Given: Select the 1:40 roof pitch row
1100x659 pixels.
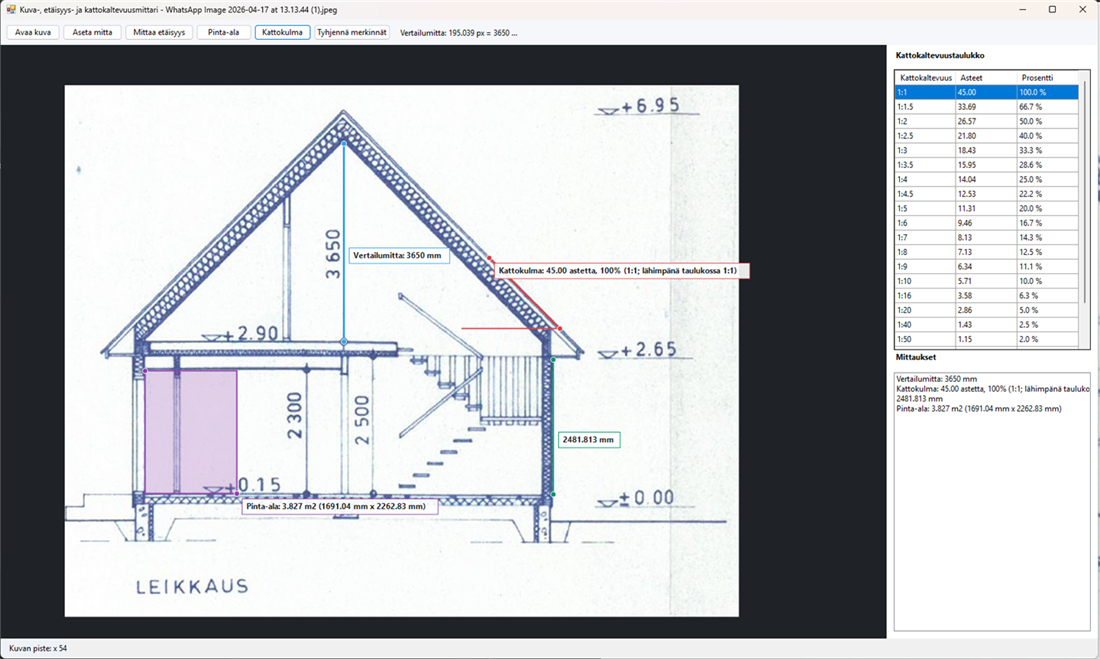Looking at the screenshot, I should tap(987, 324).
